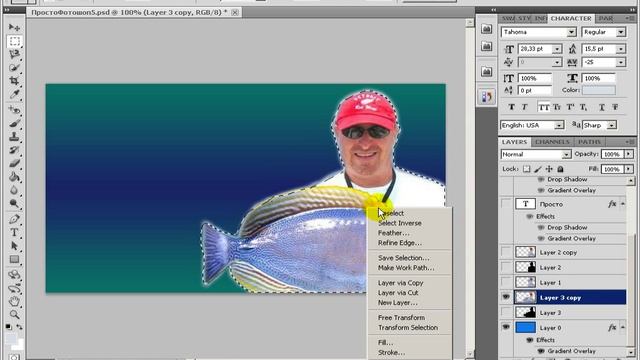Select the Blur tool
The width and height of the screenshot is (640, 360).
(14, 190)
